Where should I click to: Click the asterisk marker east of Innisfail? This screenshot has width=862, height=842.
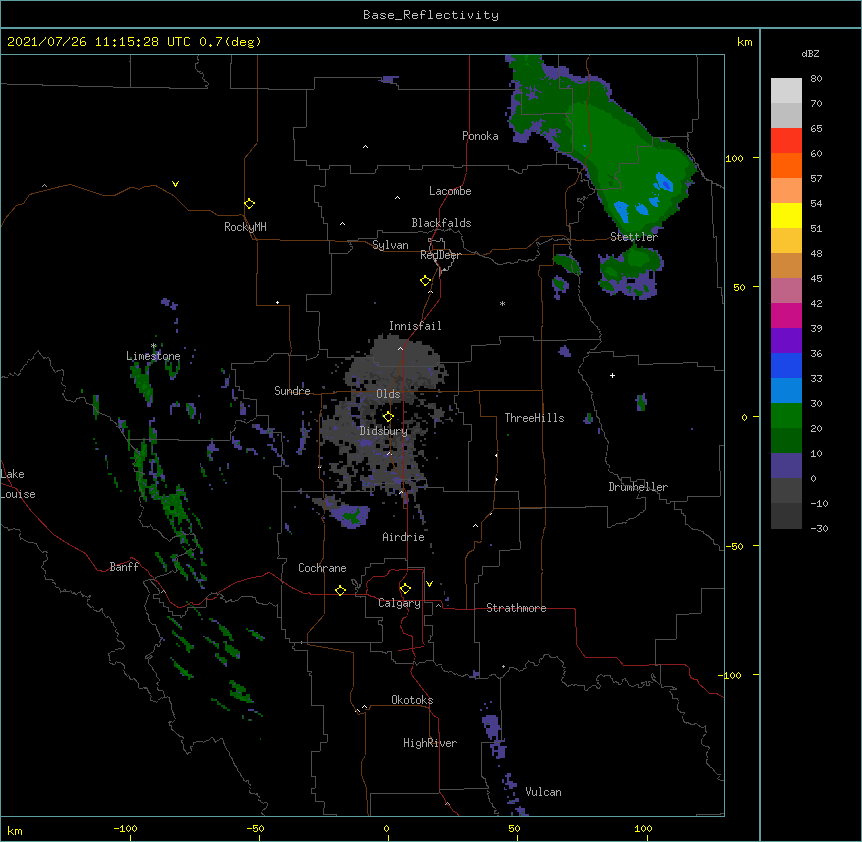(x=502, y=303)
